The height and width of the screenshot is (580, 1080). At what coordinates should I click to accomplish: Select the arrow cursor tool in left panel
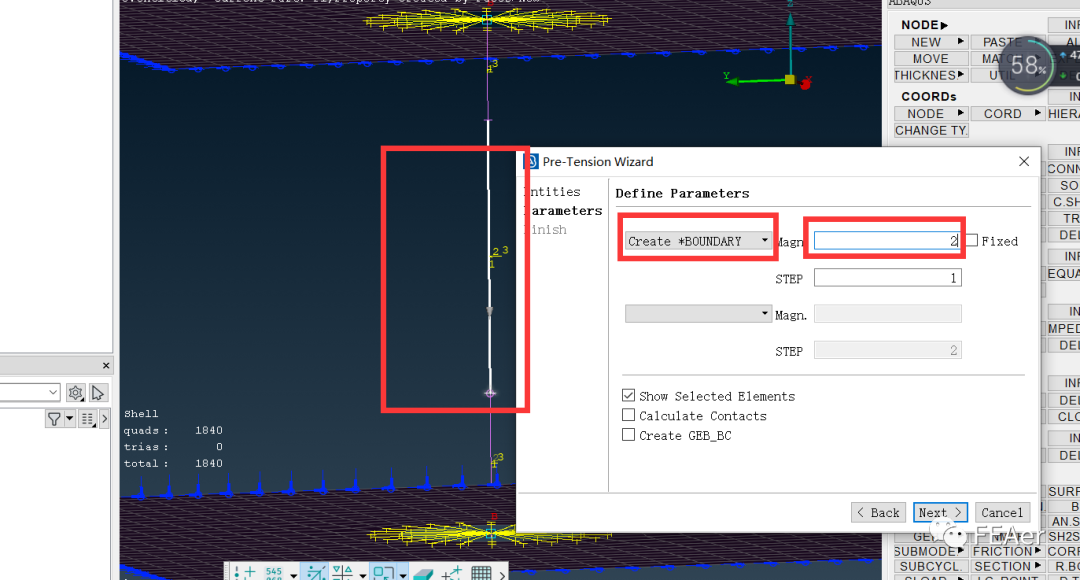pyautogui.click(x=98, y=393)
